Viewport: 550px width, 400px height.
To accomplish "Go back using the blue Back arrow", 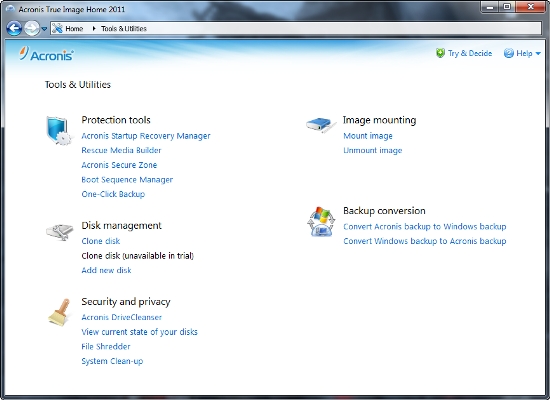I will click(x=14, y=28).
